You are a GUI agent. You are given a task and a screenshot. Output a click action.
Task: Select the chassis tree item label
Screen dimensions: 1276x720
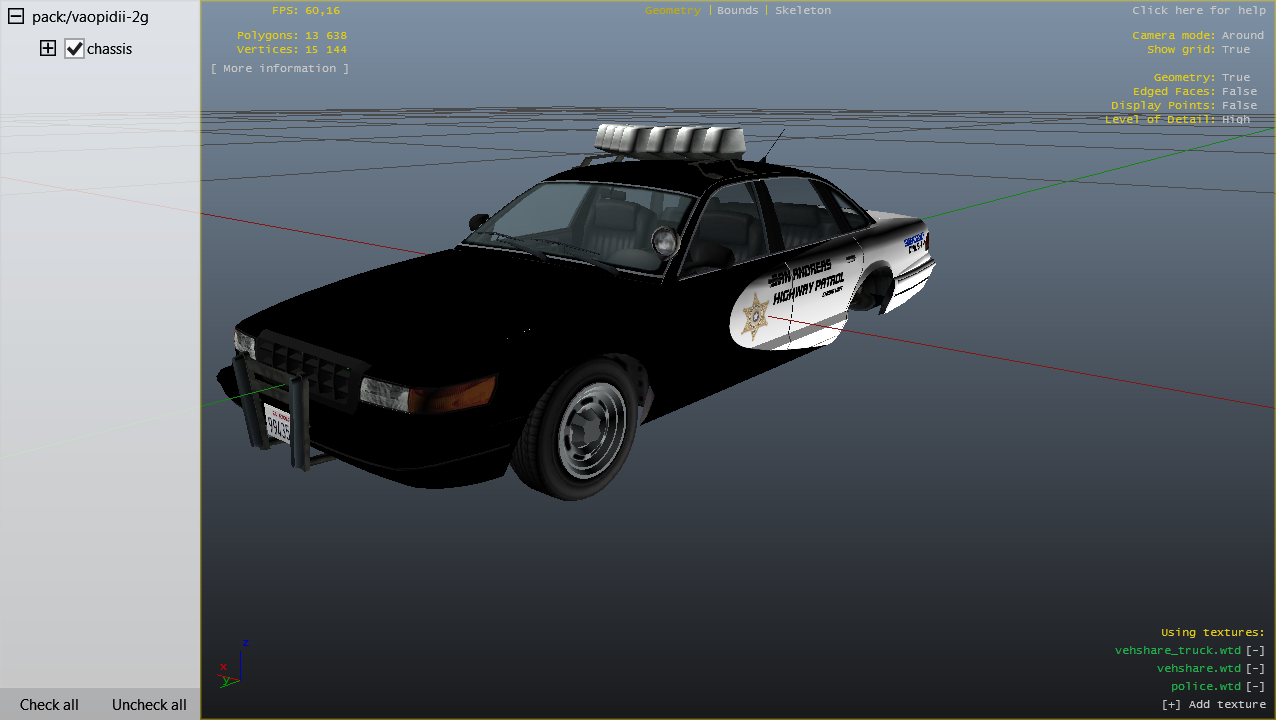tap(110, 49)
